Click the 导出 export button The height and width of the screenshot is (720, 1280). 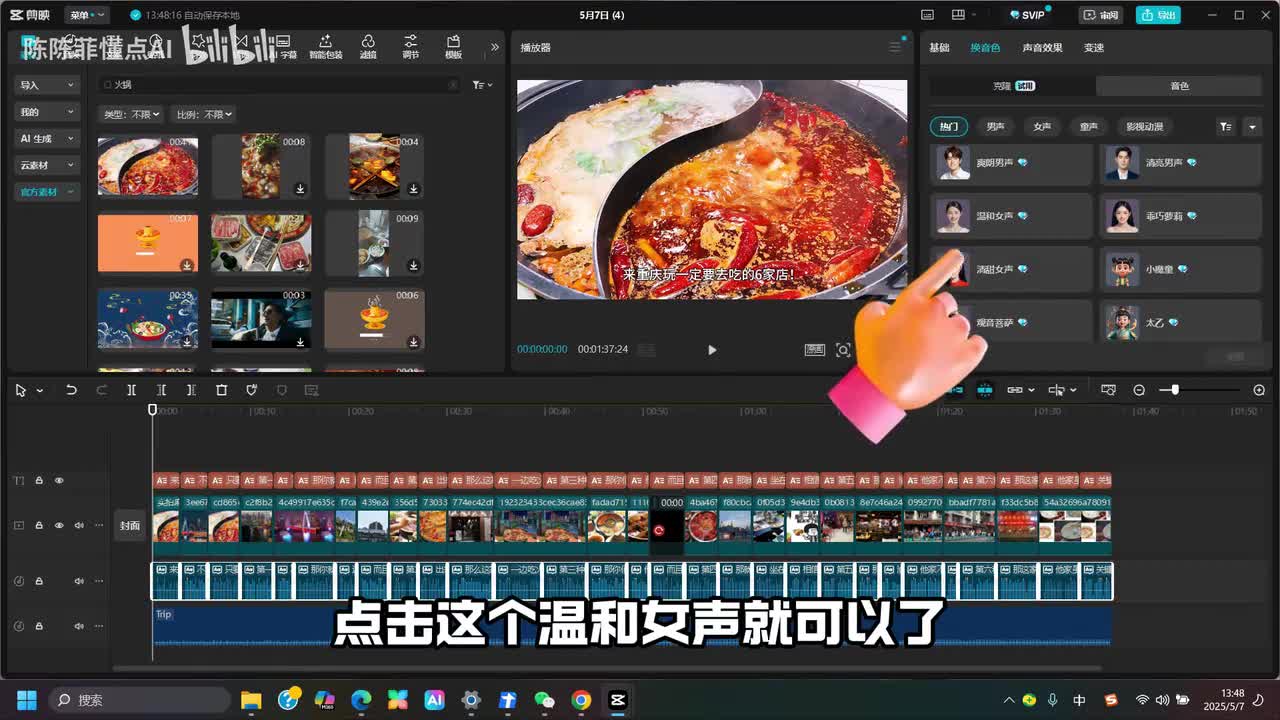pyautogui.click(x=1159, y=15)
